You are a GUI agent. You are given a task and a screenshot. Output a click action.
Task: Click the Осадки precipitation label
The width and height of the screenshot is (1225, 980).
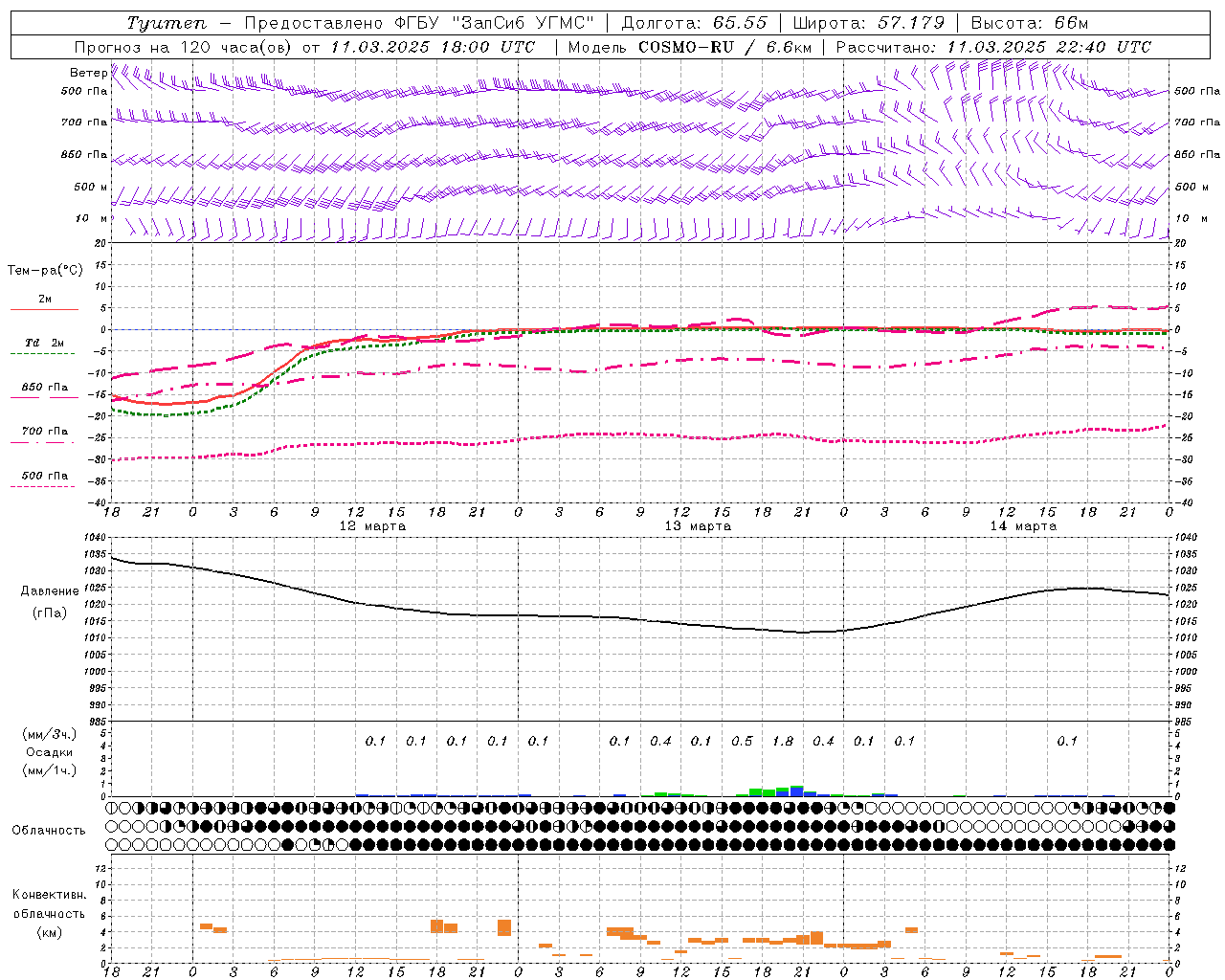click(50, 752)
